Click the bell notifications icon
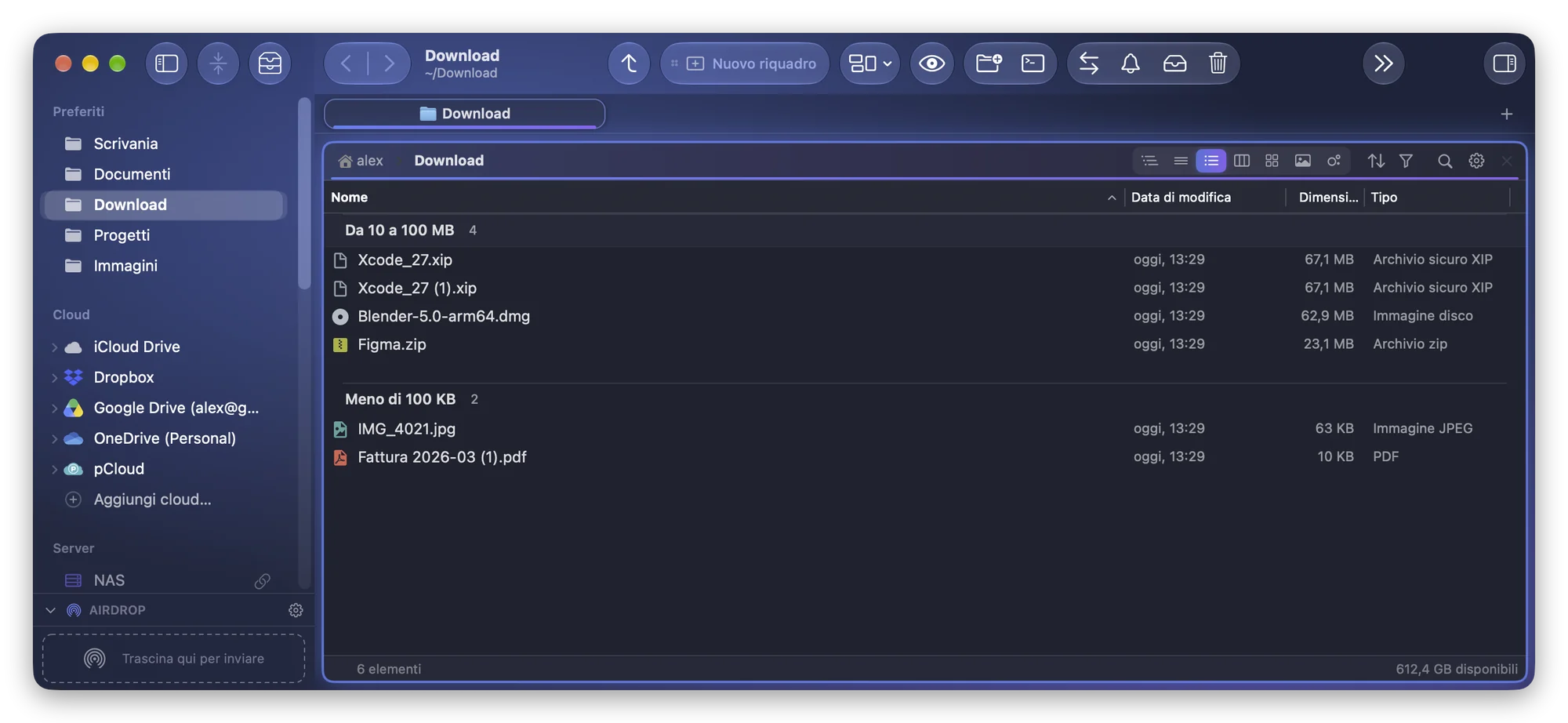1568x723 pixels. [x=1131, y=64]
